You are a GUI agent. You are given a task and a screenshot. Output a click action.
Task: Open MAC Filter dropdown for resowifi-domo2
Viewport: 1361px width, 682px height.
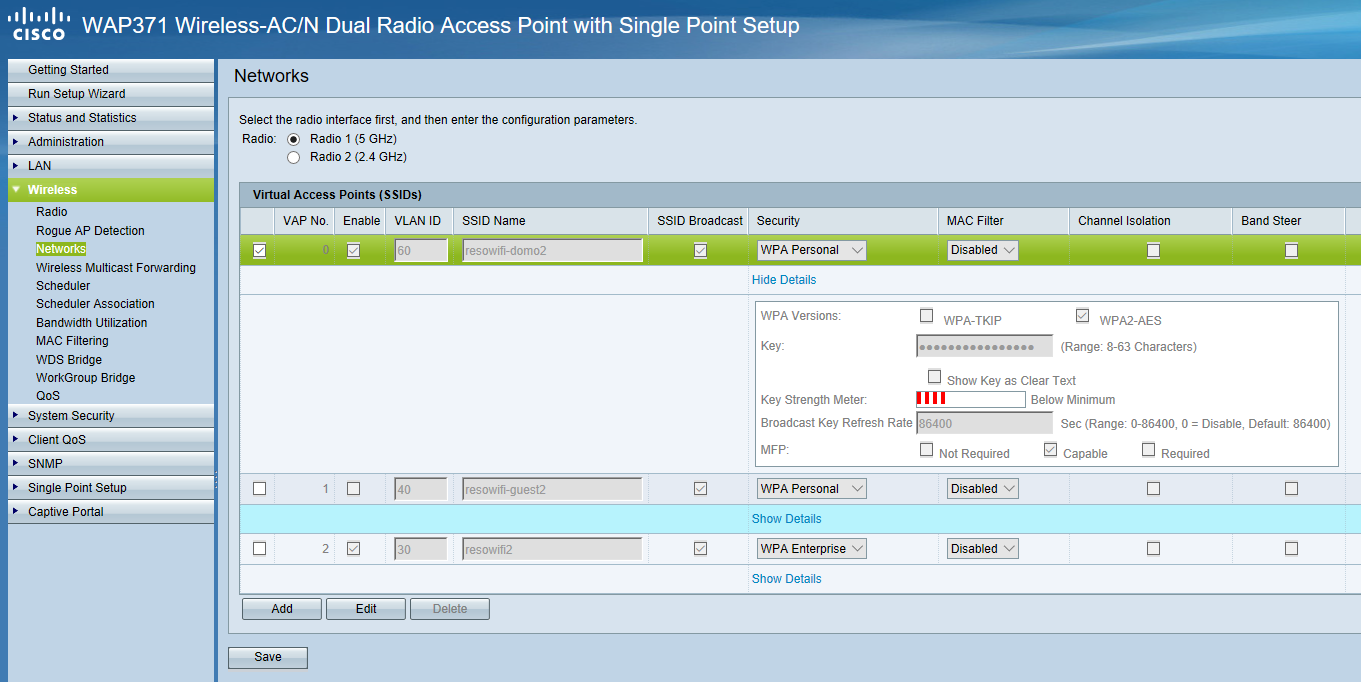coord(983,250)
